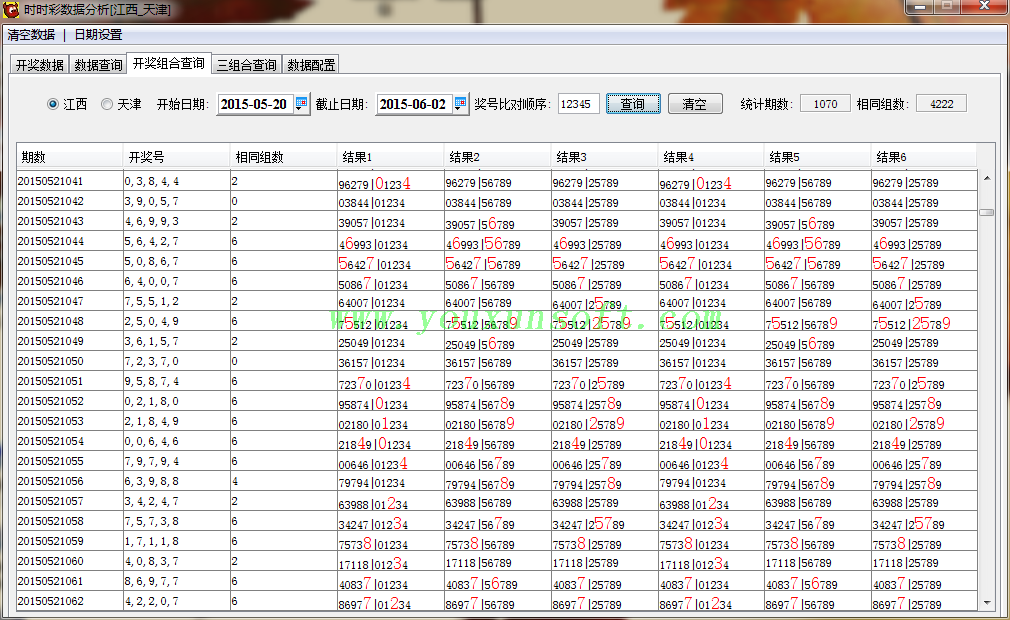The image size is (1010, 620).
Task: Click the table scrollbar down arrow
Action: pos(987,603)
